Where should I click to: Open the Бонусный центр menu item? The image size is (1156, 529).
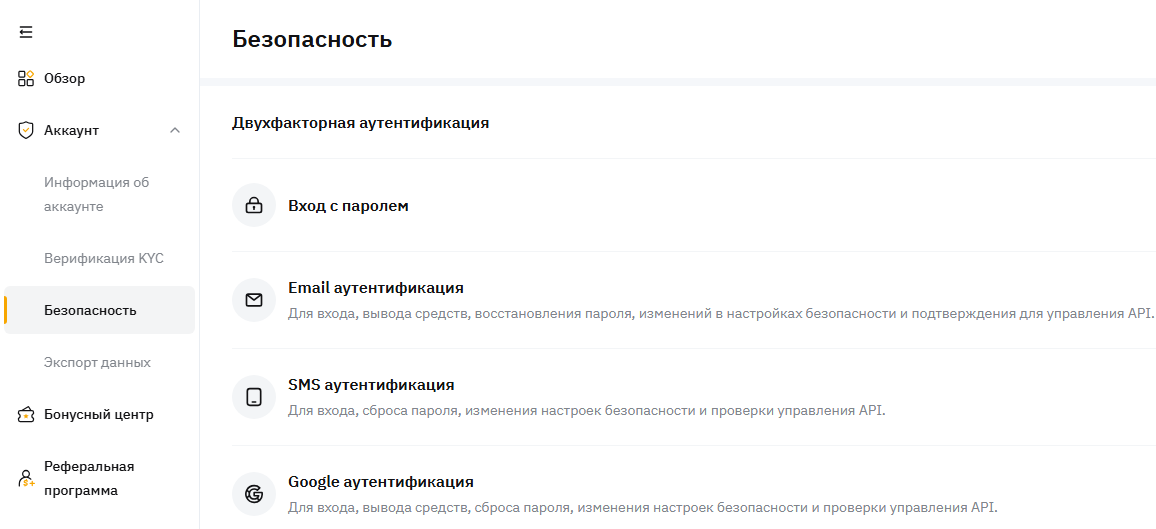(x=99, y=414)
